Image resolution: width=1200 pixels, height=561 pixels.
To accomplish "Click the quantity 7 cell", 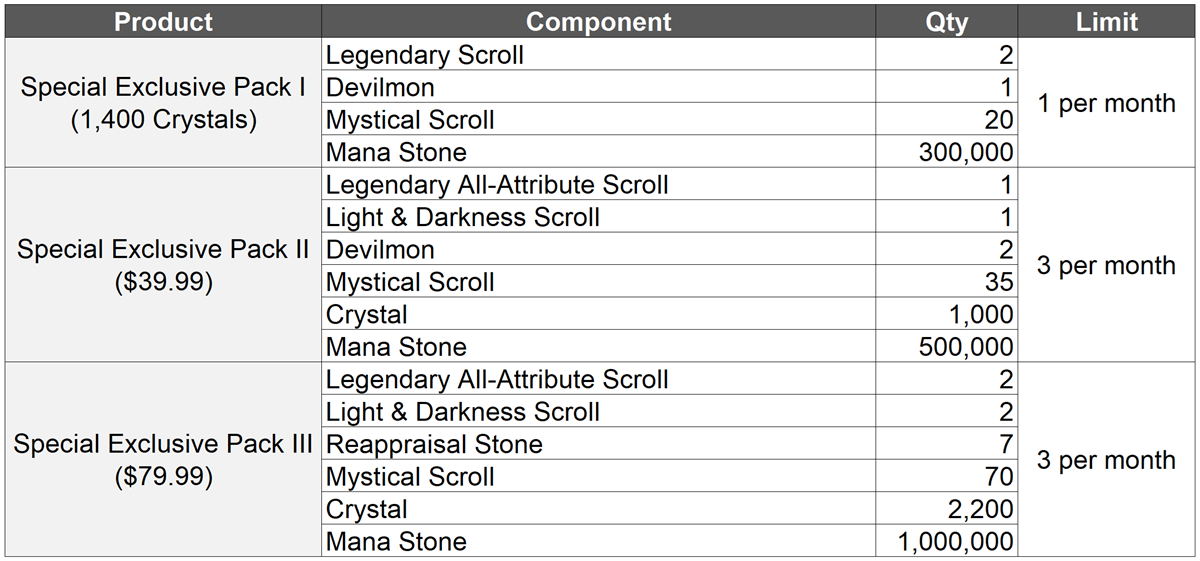I will coord(946,444).
